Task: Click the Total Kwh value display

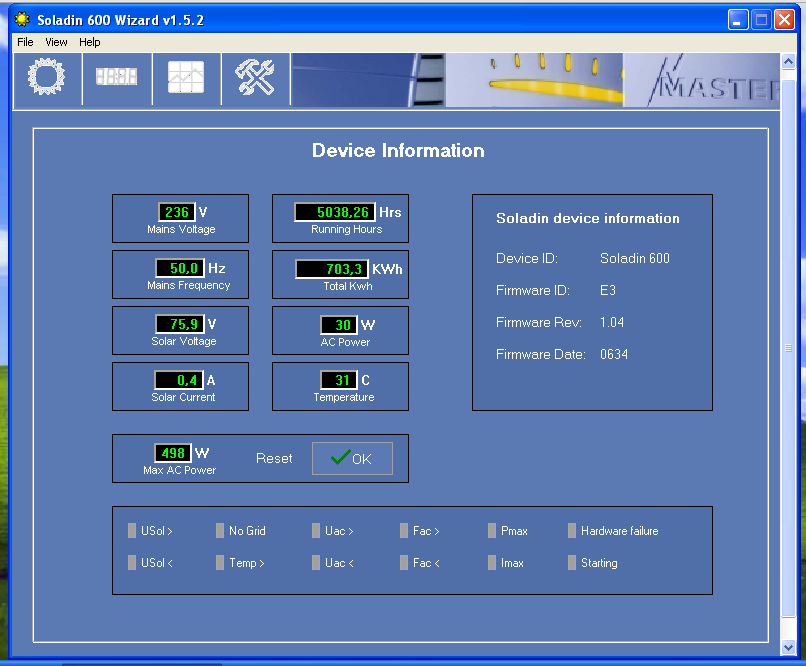Action: (332, 269)
